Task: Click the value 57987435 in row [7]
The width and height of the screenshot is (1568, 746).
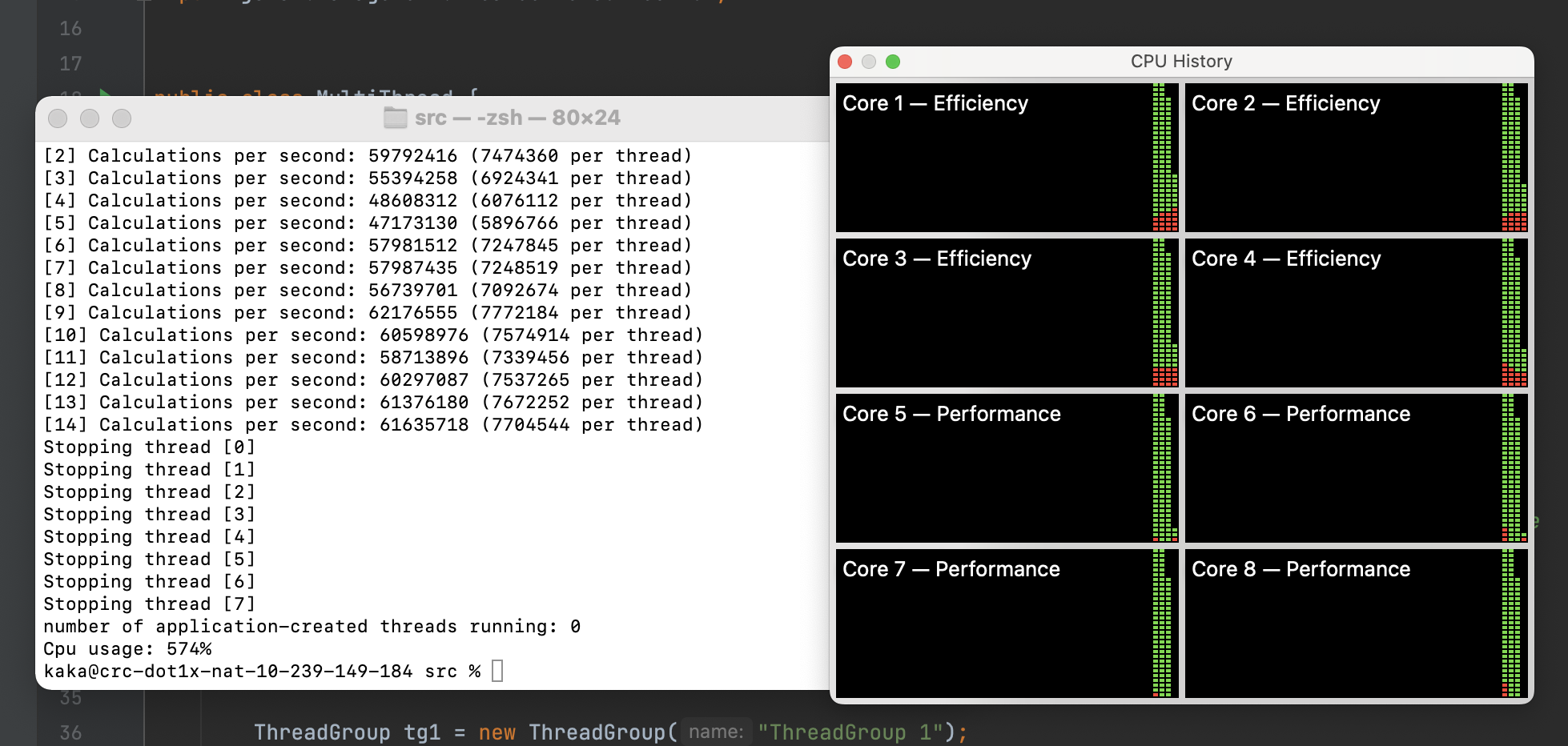Action: click(x=413, y=268)
